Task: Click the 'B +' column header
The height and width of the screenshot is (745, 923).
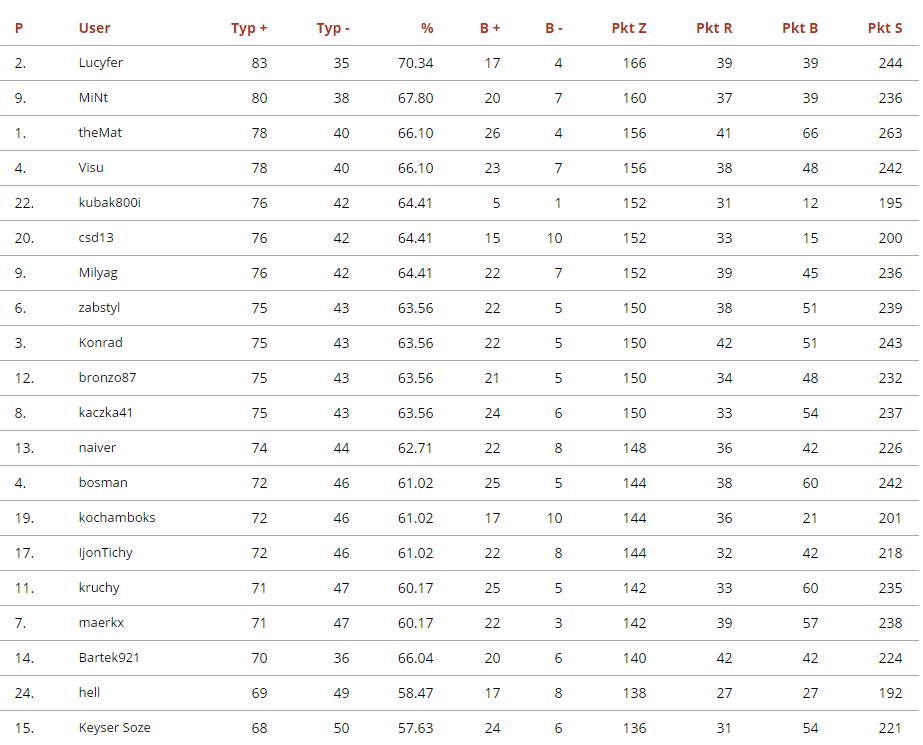Action: point(490,28)
